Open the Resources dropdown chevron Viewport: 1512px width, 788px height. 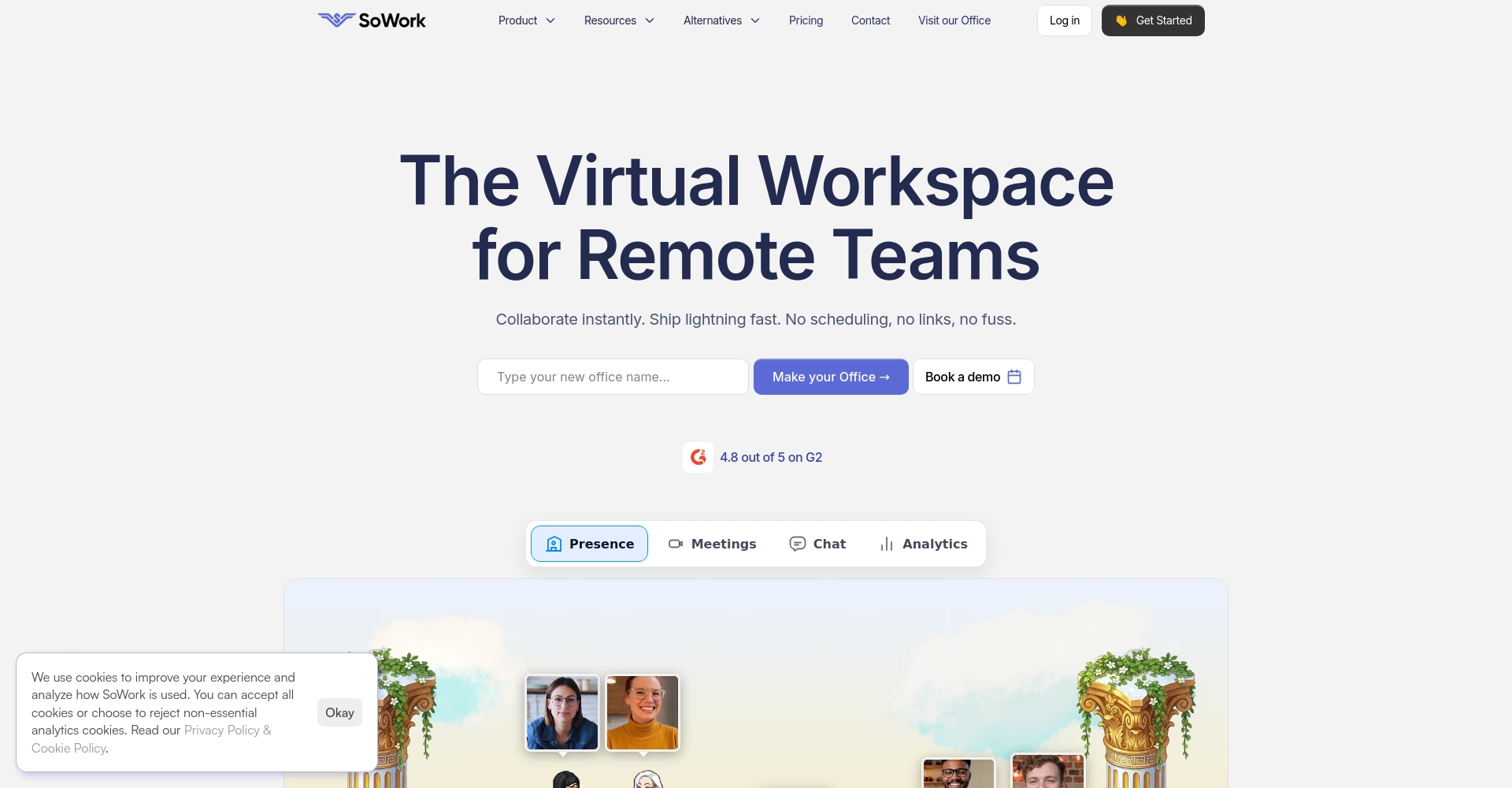click(x=650, y=20)
